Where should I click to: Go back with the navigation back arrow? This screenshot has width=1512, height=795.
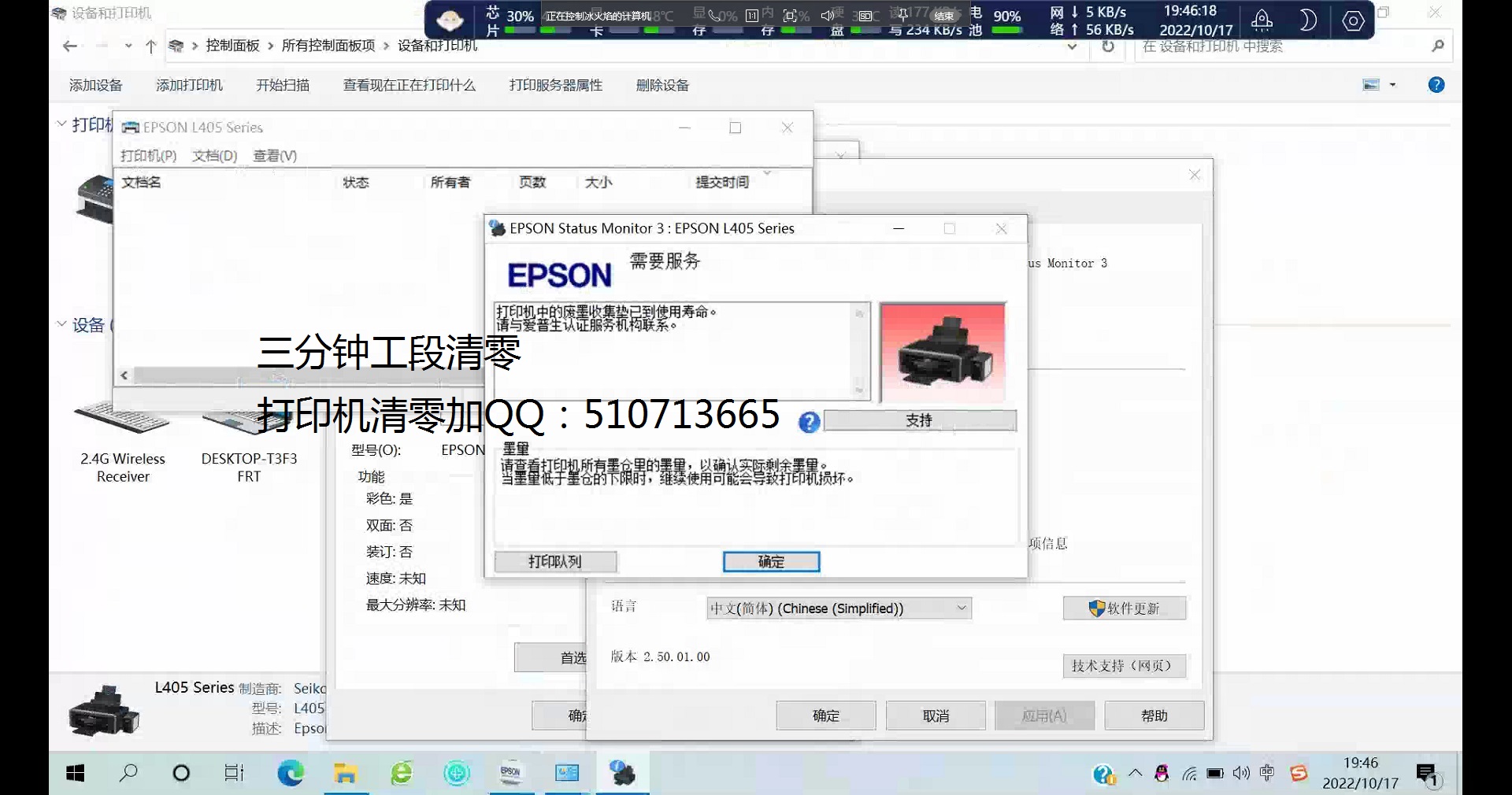pyautogui.click(x=70, y=46)
